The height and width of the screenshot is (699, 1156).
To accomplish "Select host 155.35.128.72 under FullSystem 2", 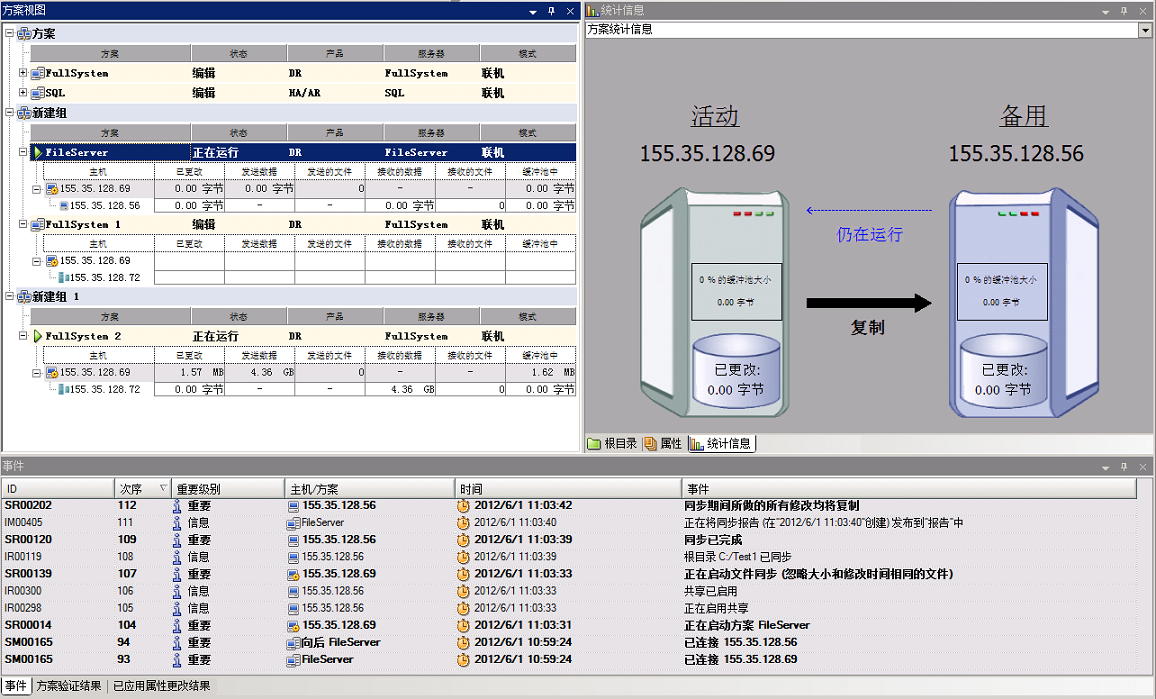I will point(104,389).
